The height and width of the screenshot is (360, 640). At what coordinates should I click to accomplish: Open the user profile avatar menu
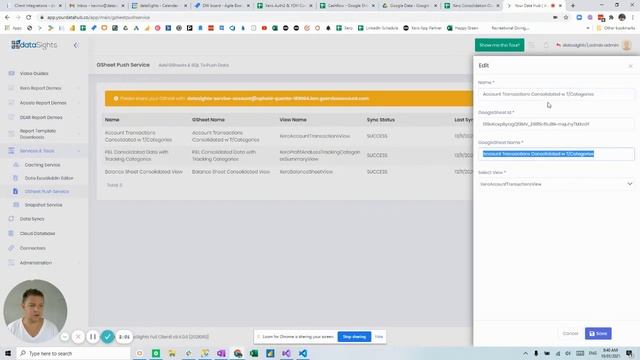coord(627,45)
